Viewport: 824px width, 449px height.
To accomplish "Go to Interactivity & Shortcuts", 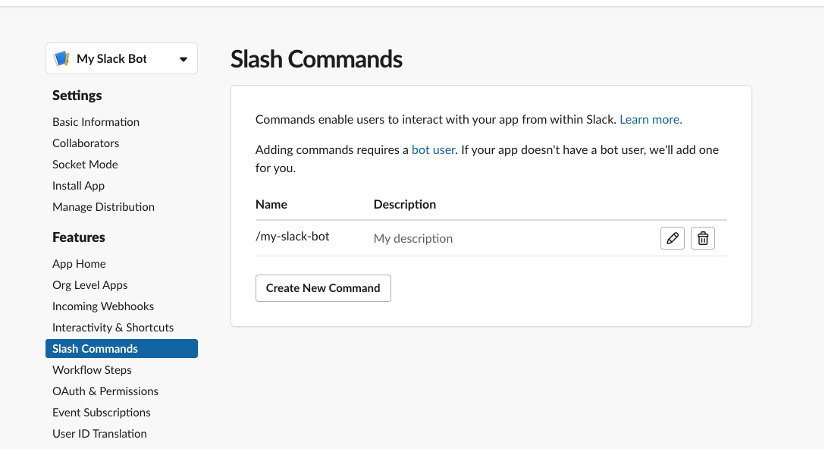I will pyautogui.click(x=113, y=328).
